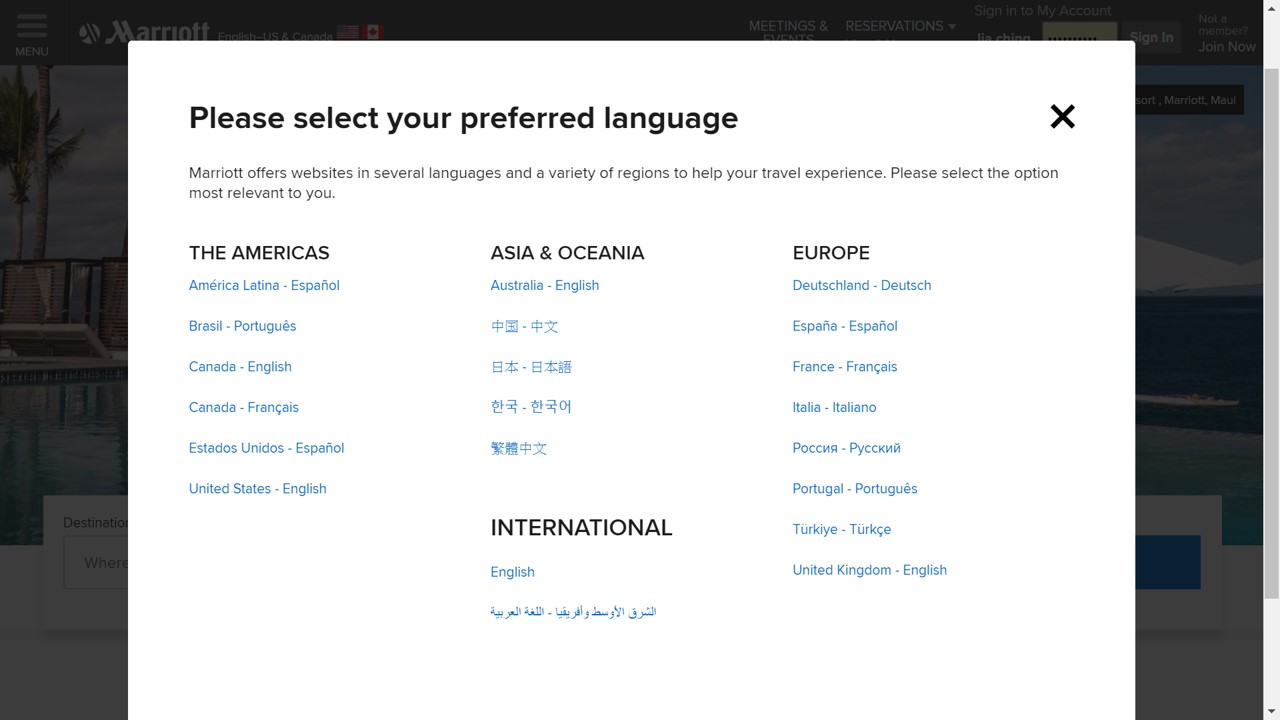Choose United States - English
Screen dimensions: 1280x720
[257, 489]
